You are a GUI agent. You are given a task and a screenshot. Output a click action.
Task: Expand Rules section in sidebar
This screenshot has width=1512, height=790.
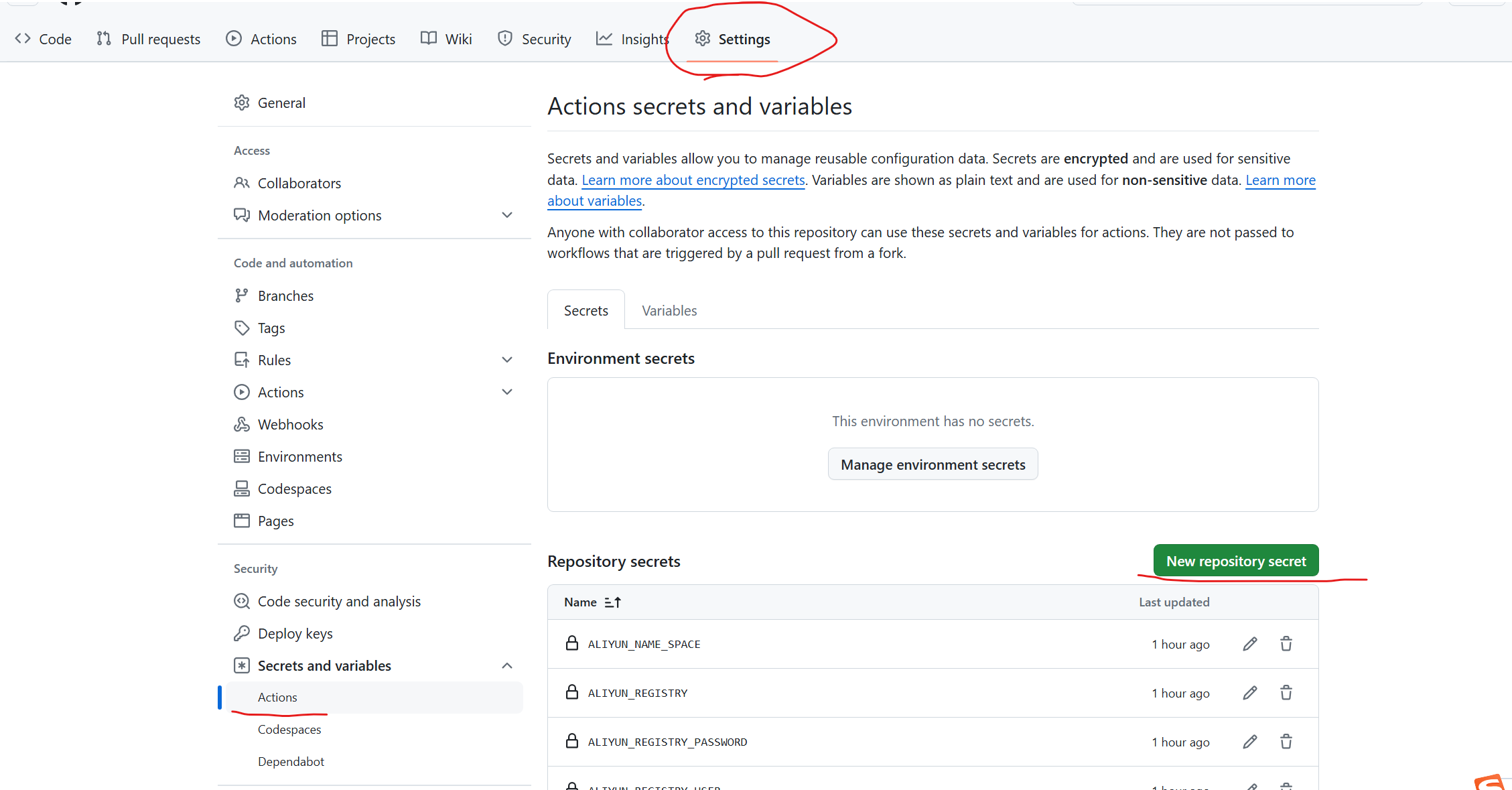(x=506, y=360)
